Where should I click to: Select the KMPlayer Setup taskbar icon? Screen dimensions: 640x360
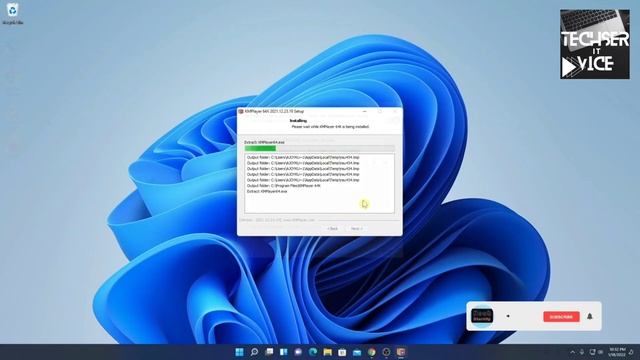401,352
